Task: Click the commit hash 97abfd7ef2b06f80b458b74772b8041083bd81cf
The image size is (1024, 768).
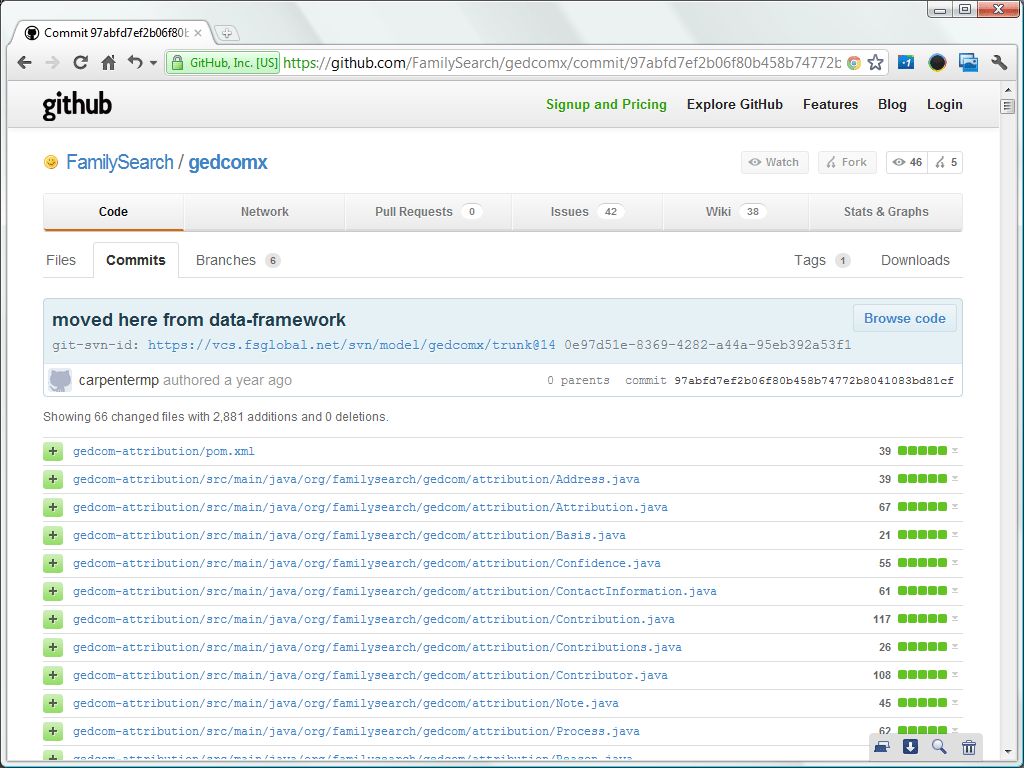Action: tap(814, 380)
